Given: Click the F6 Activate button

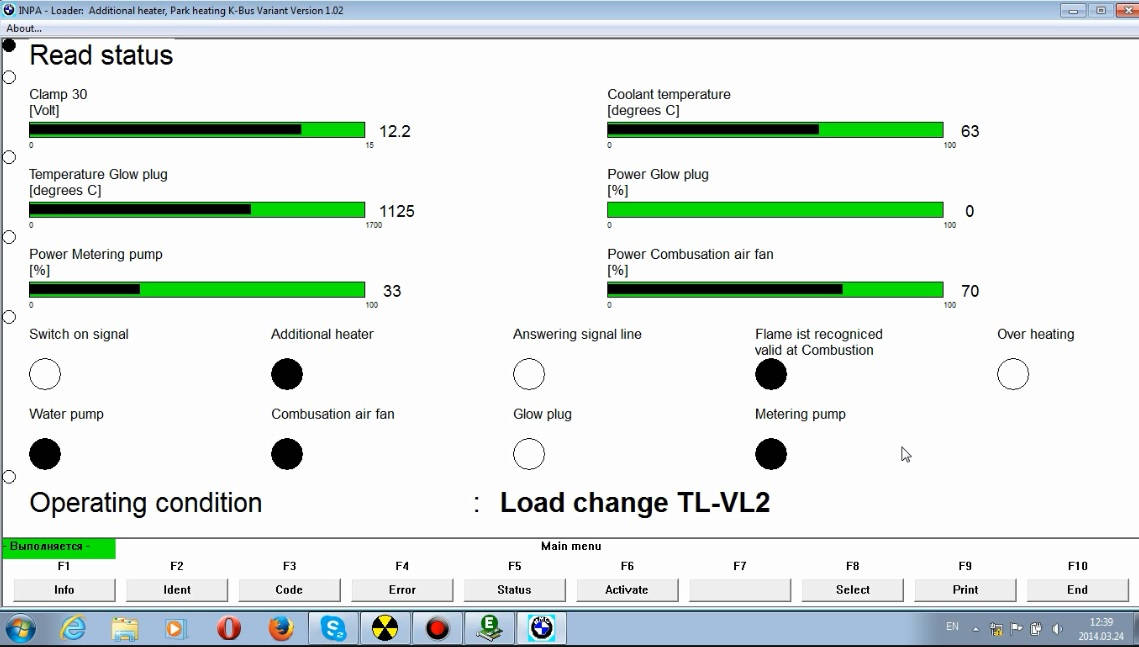Looking at the screenshot, I should click(x=627, y=590).
